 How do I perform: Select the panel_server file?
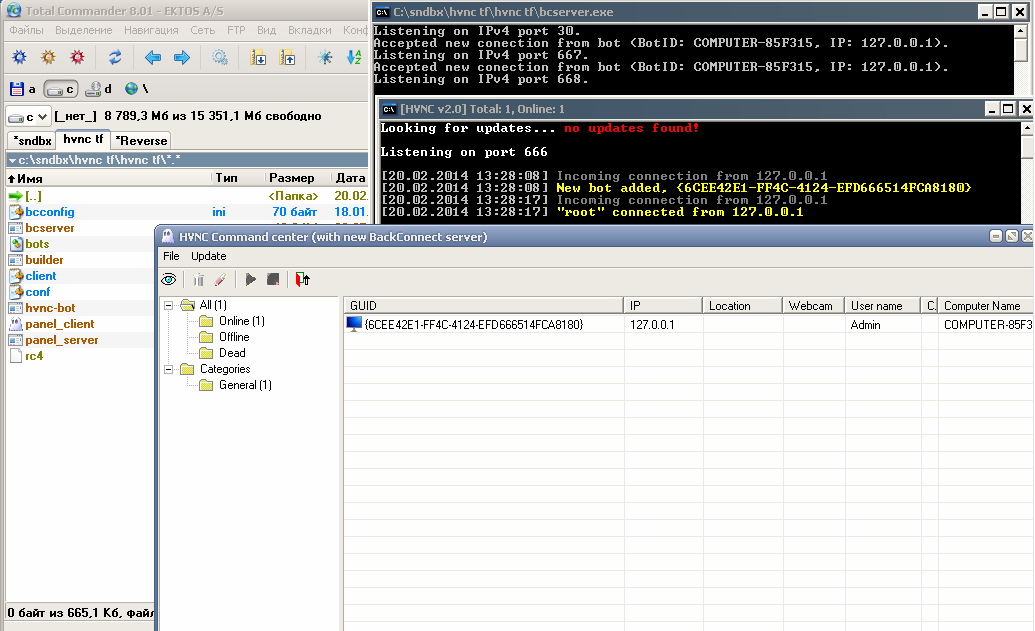(x=61, y=340)
